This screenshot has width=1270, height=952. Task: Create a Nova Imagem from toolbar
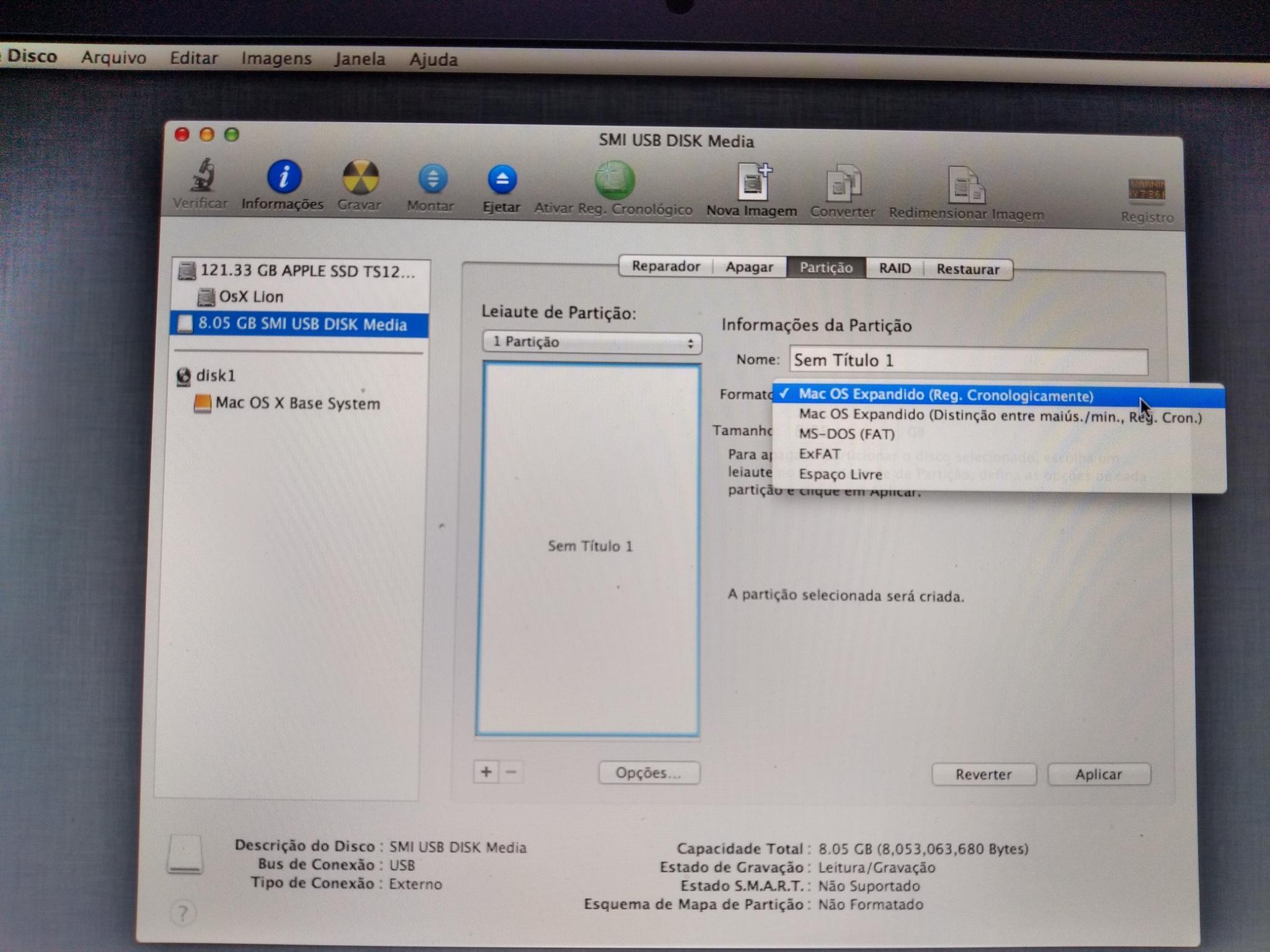click(753, 182)
